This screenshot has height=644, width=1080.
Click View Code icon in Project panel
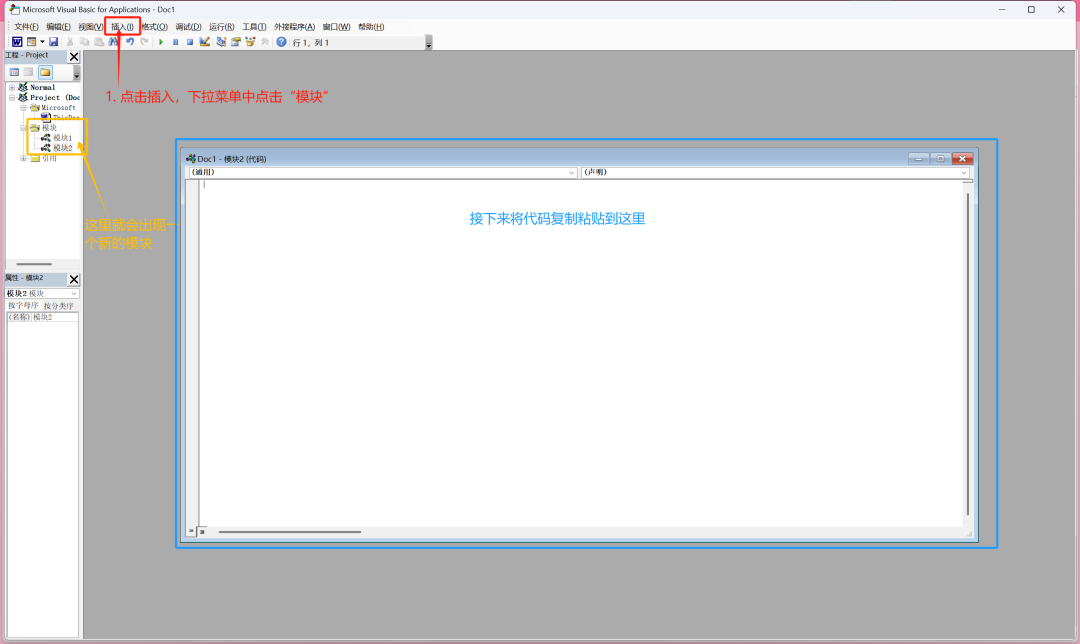14,72
